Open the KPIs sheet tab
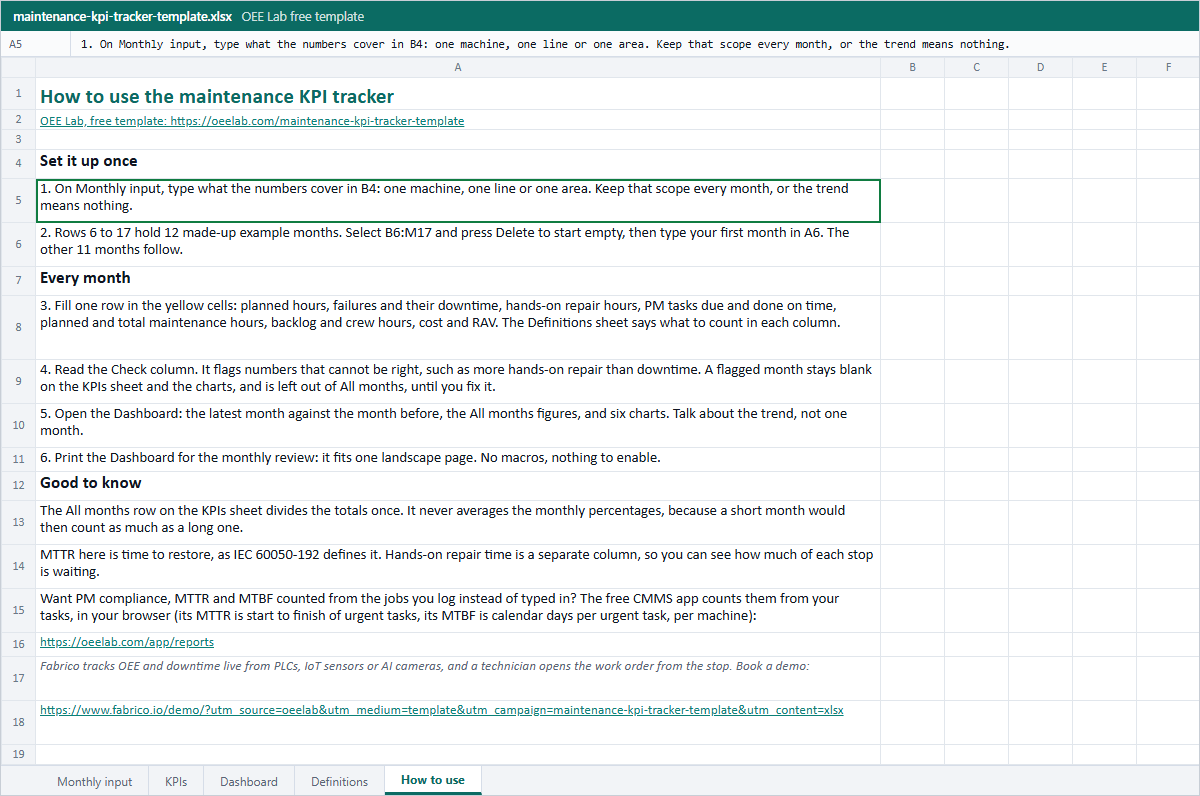 pos(176,781)
